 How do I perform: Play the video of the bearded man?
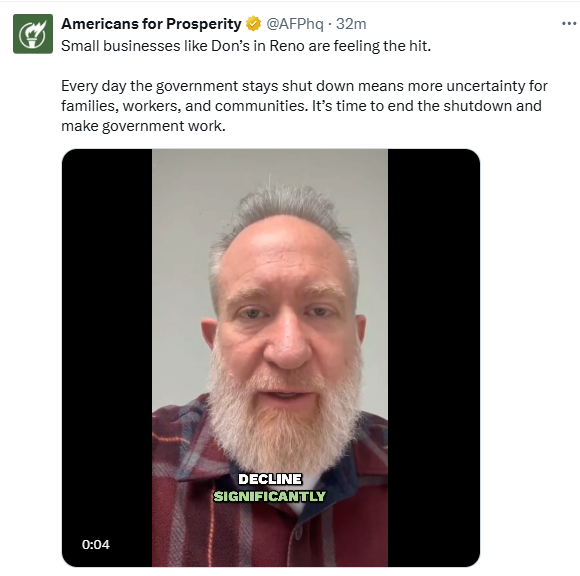click(x=271, y=358)
